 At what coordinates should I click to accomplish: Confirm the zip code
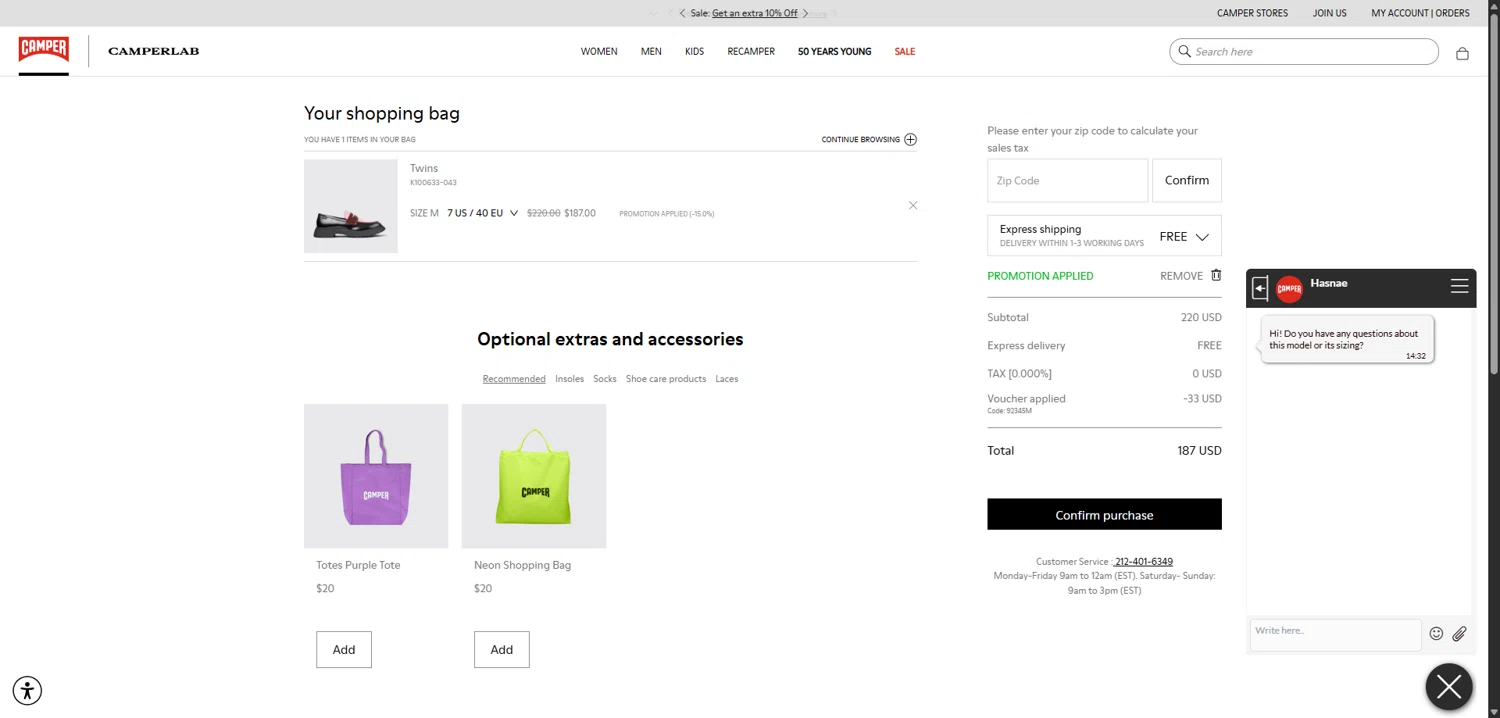point(1187,181)
